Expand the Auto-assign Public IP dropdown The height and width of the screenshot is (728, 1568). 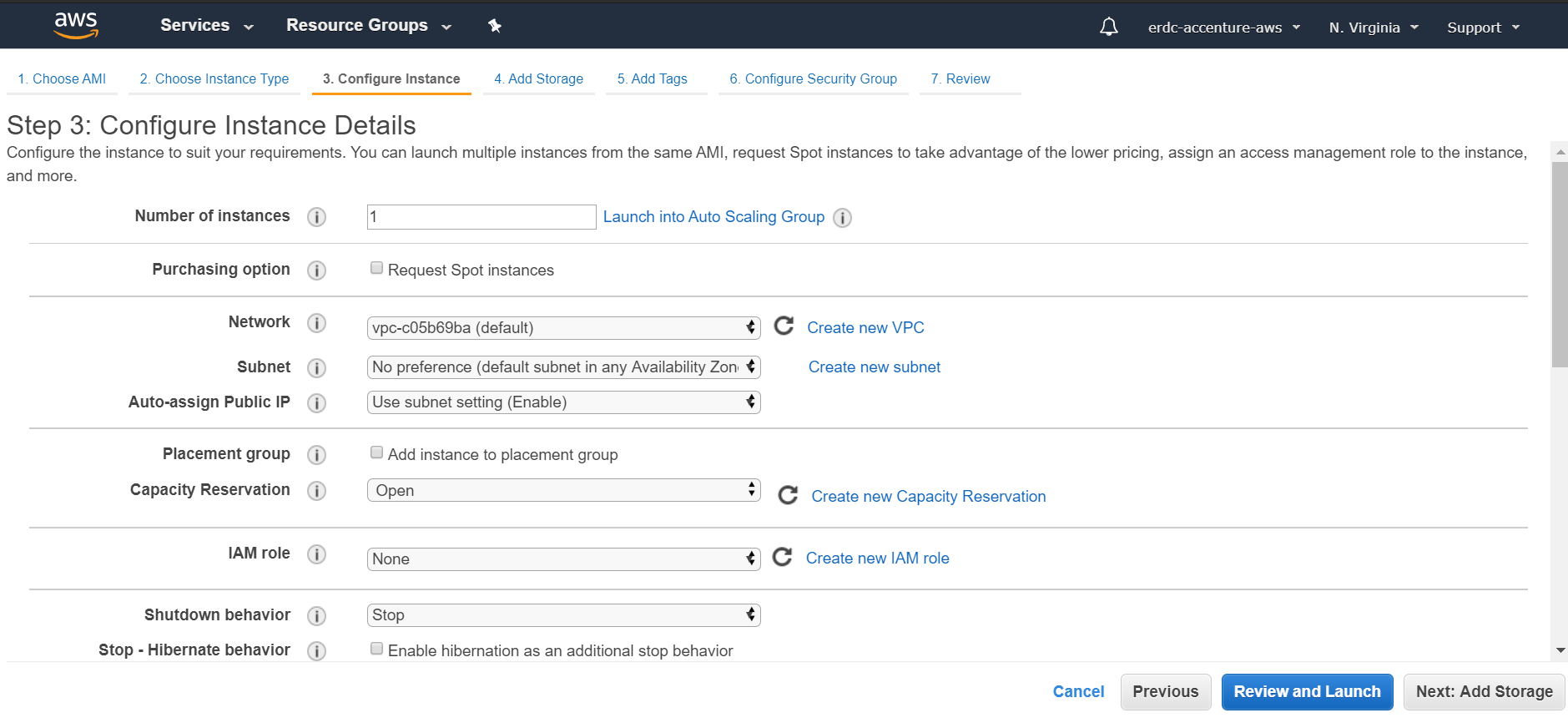click(563, 402)
